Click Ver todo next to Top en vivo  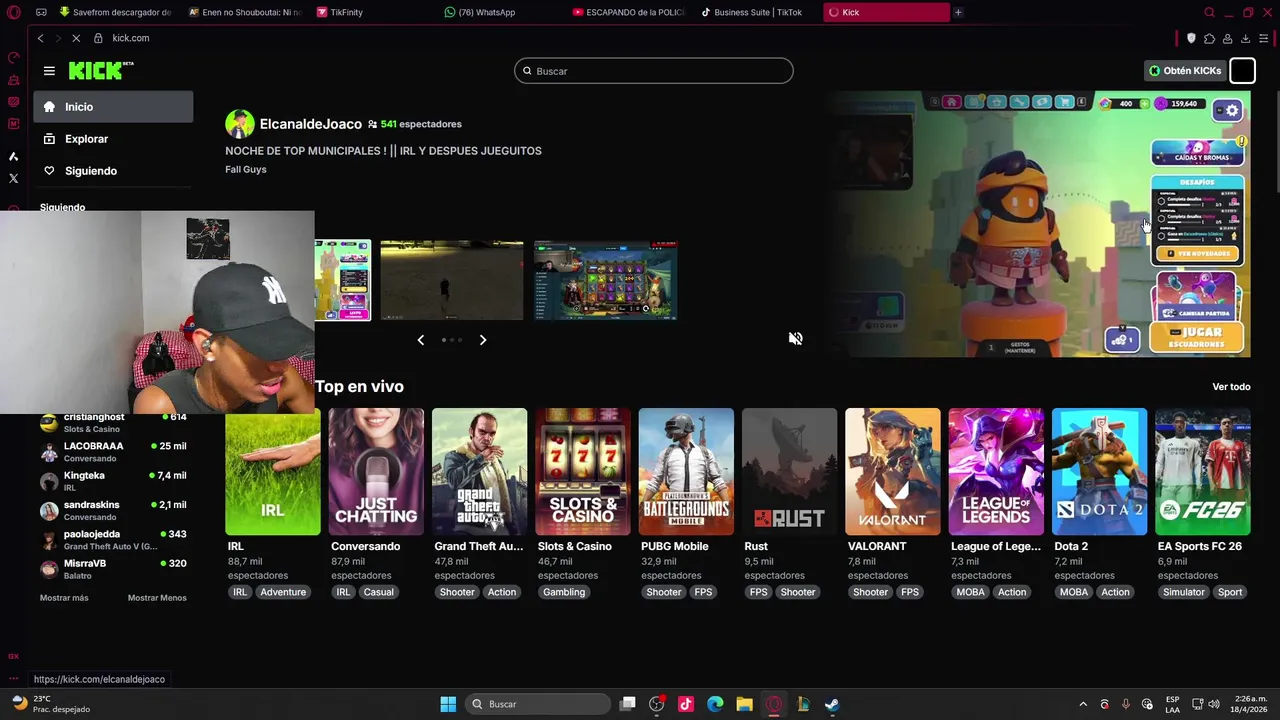1231,387
